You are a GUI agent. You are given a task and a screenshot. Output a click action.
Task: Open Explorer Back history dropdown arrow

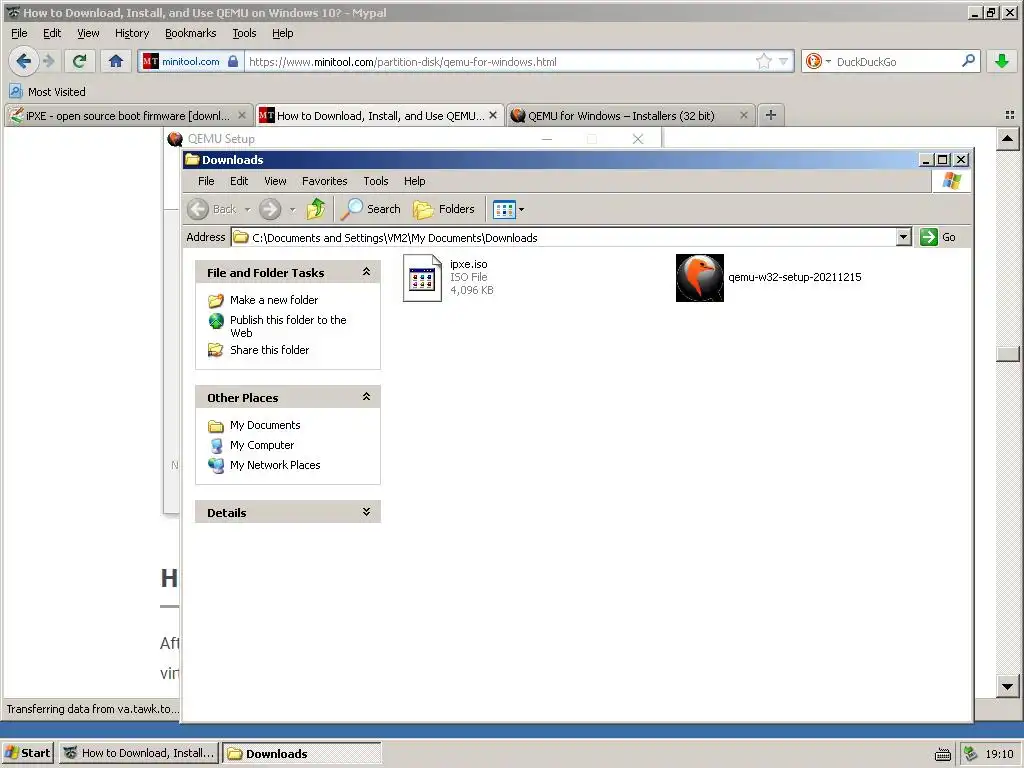pyautogui.click(x=248, y=210)
